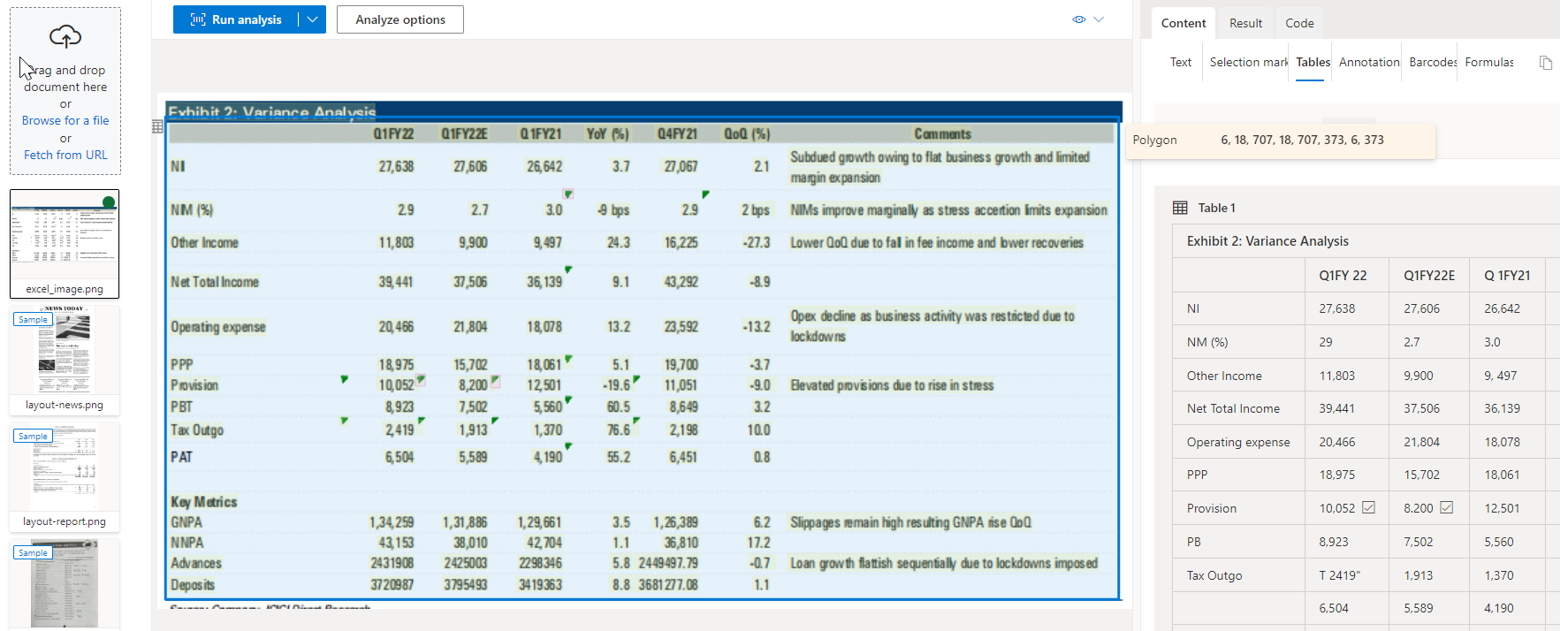Click 'Exhibit 2: Variance Analysis' in result panel
Image resolution: width=1568 pixels, height=631 pixels.
(1267, 241)
